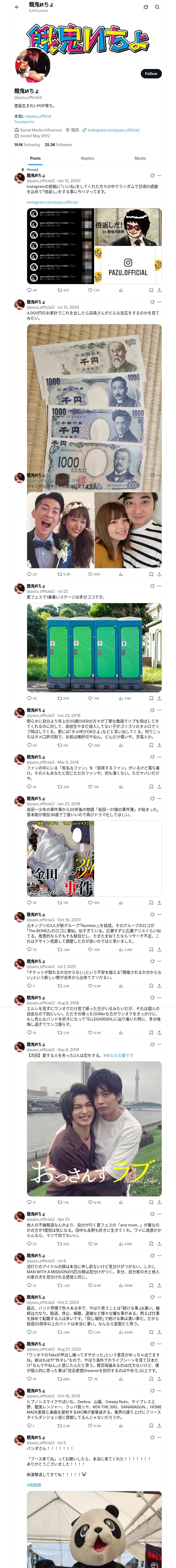This screenshot has height=1568, width=176.
Task: Click the #あなたの番です hashtag
Action: (118, 1056)
